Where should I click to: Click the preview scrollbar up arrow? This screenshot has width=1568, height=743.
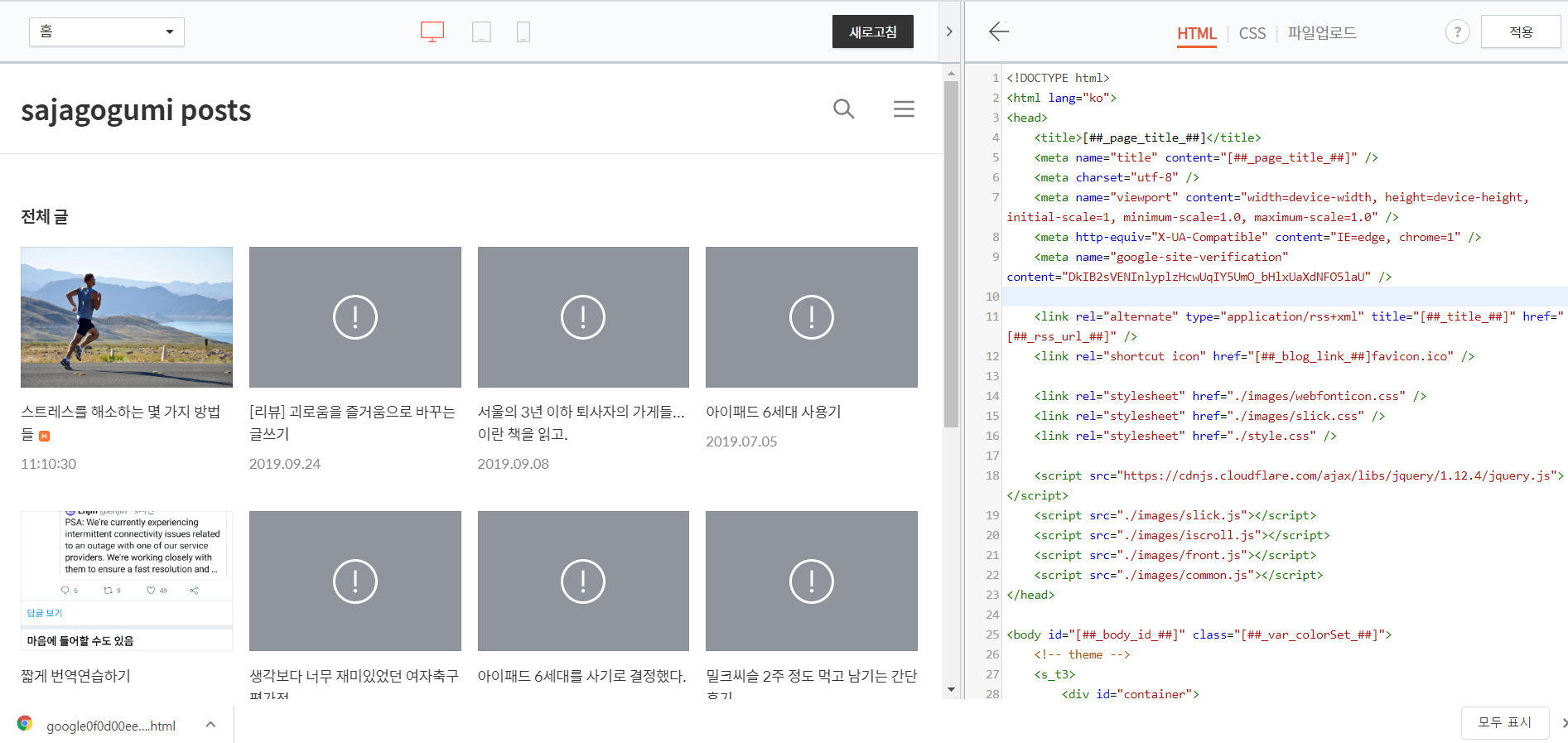[951, 73]
